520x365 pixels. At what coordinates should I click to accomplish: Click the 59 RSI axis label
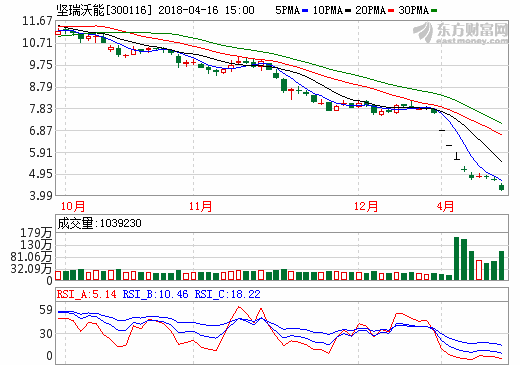coord(46,310)
